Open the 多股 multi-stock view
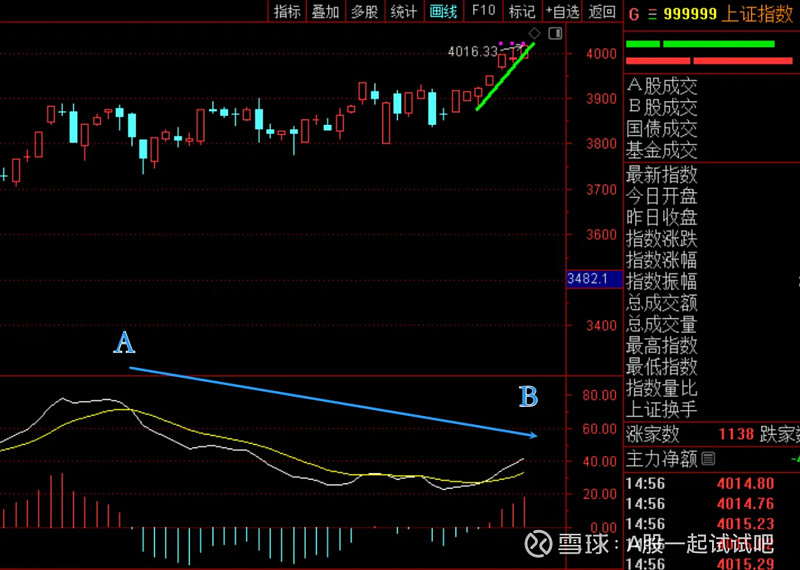800x570 pixels. point(365,12)
